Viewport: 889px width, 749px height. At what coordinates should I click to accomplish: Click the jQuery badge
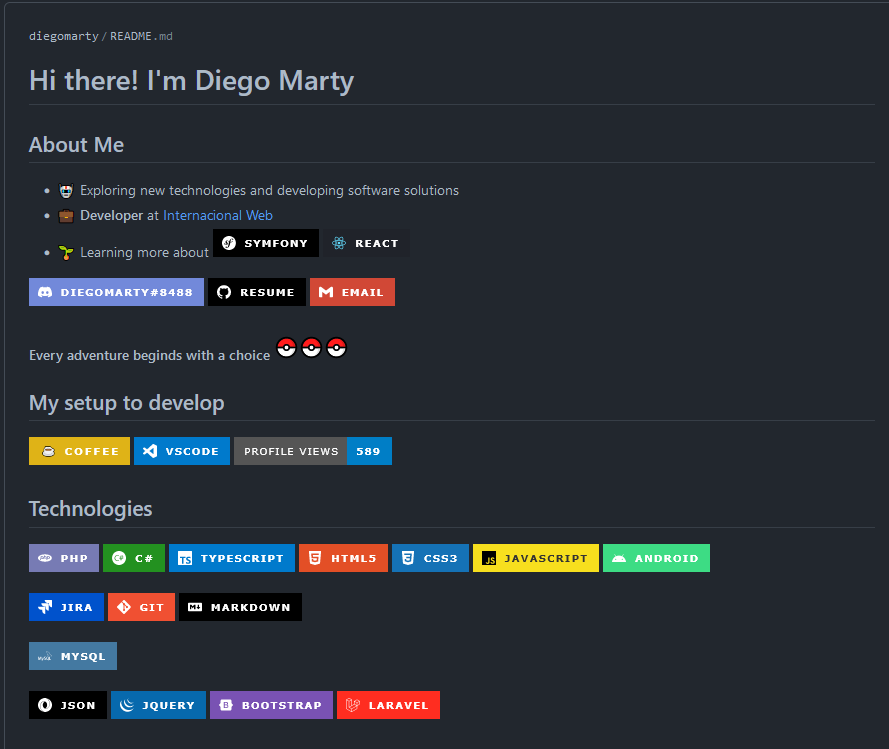click(158, 705)
